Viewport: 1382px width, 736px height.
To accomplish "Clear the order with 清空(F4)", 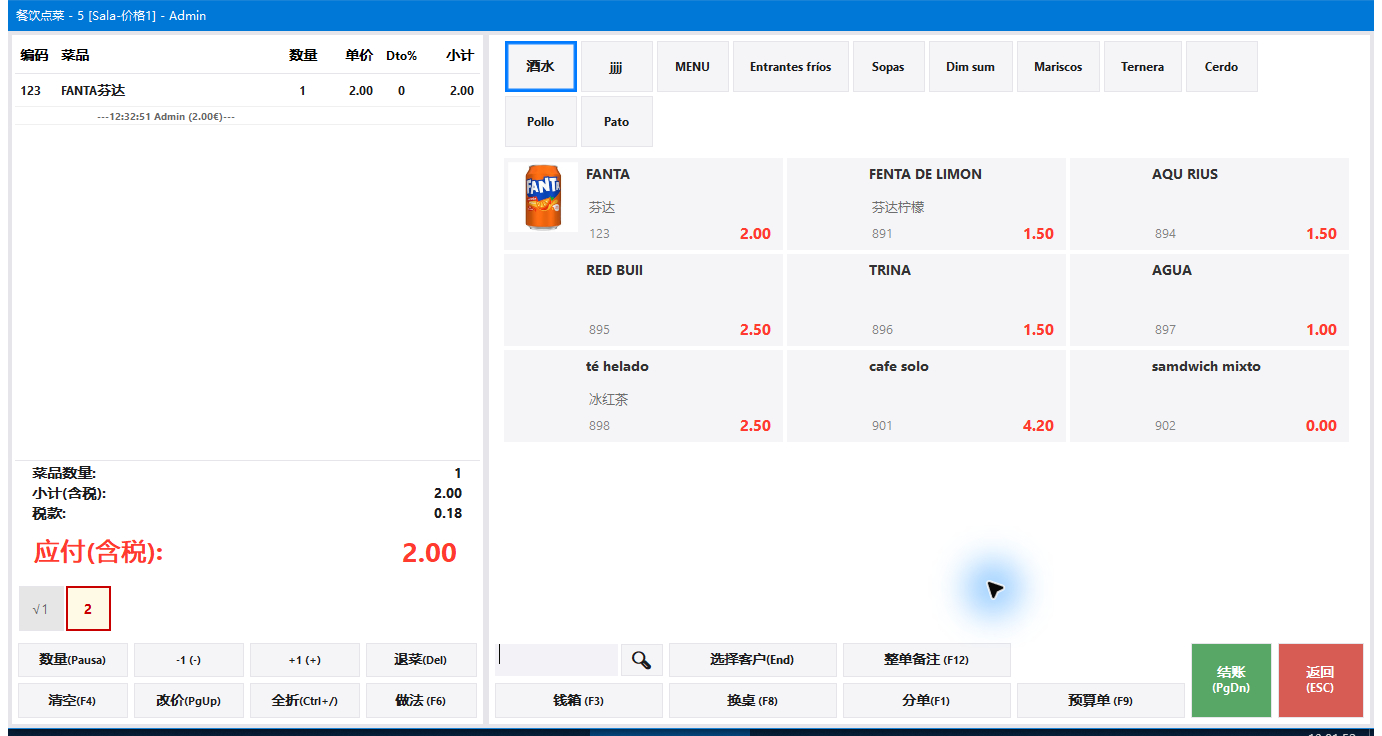I will coord(73,701).
